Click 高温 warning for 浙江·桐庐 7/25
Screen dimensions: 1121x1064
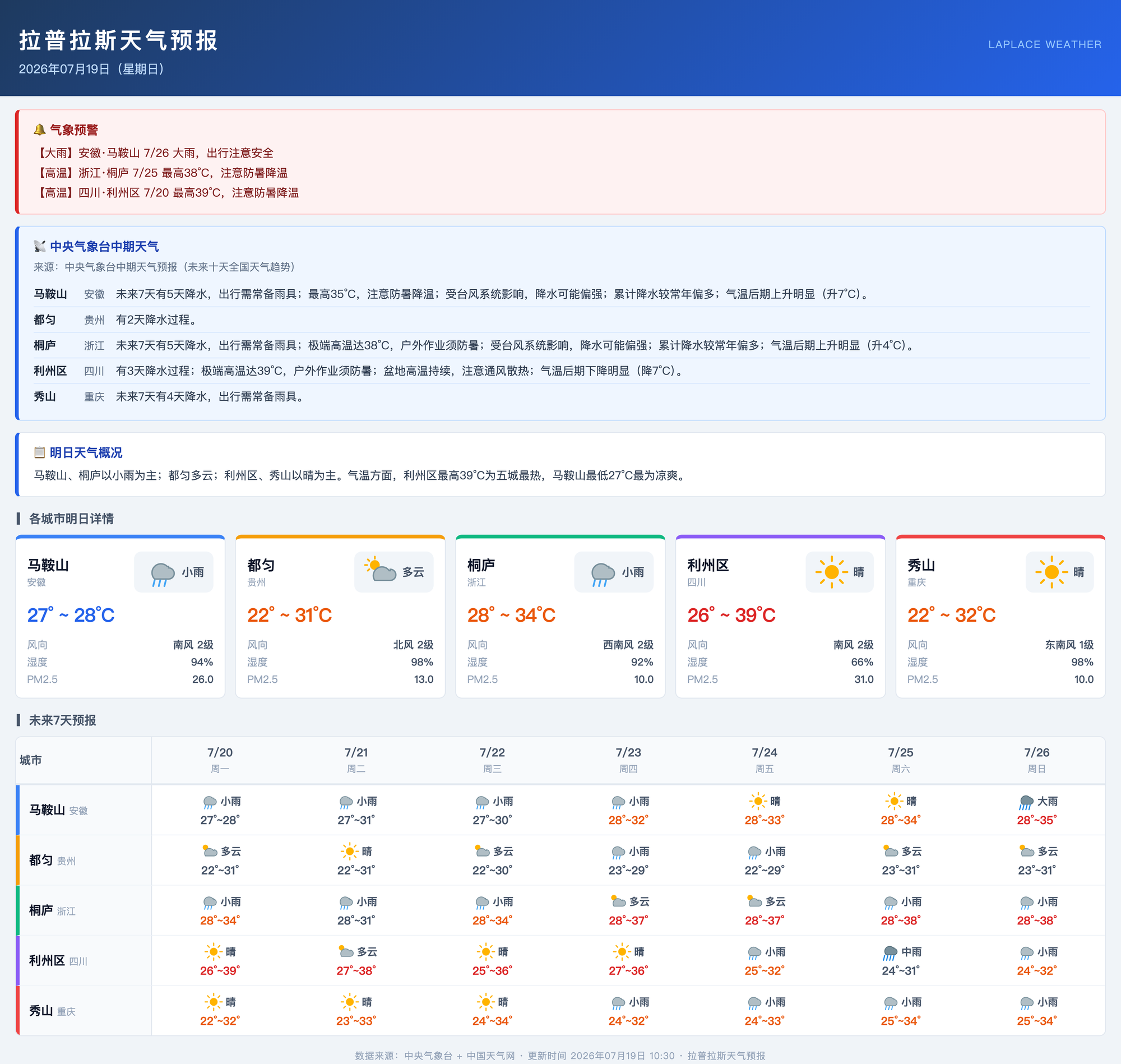tap(160, 173)
